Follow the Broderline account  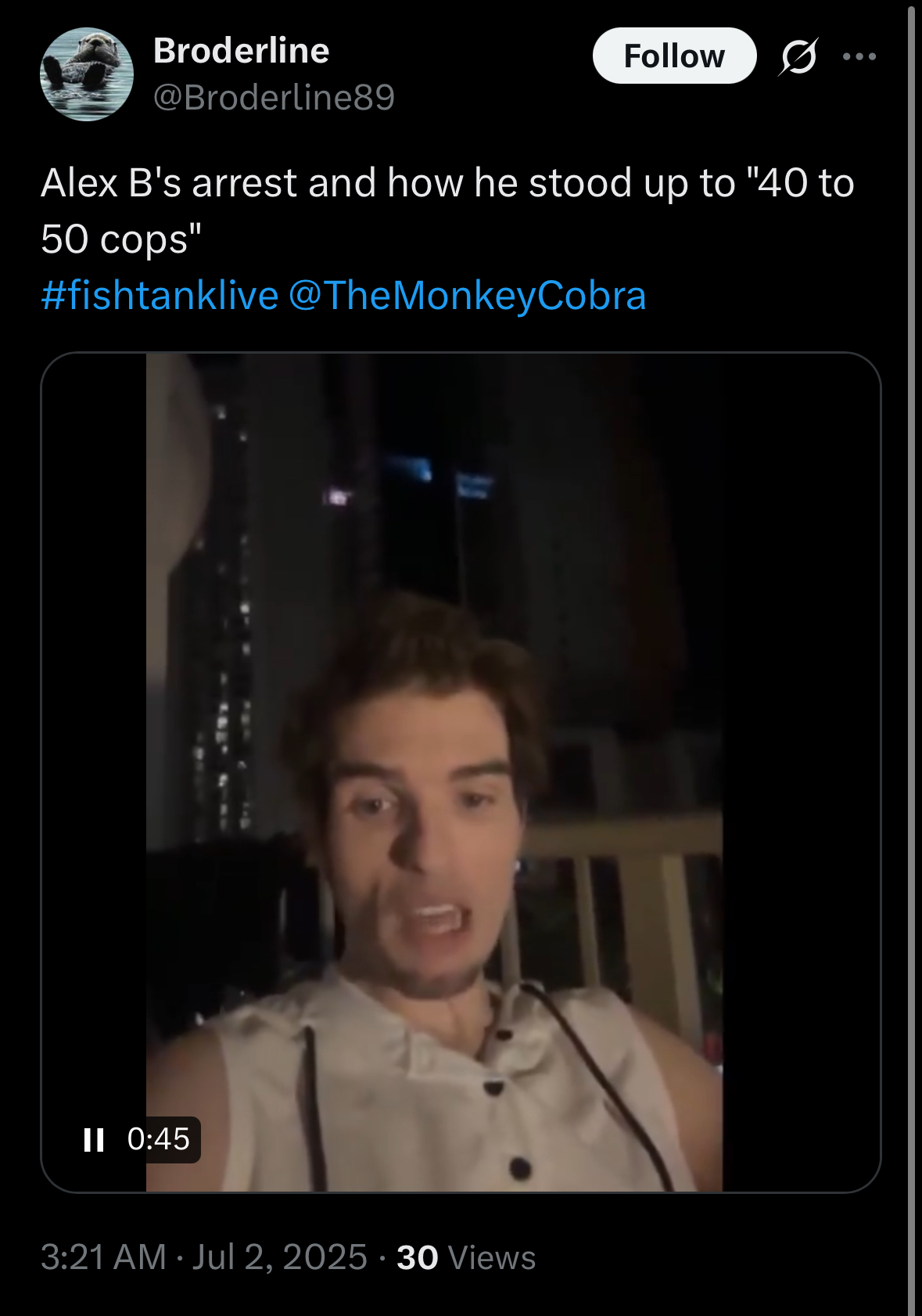click(x=674, y=56)
